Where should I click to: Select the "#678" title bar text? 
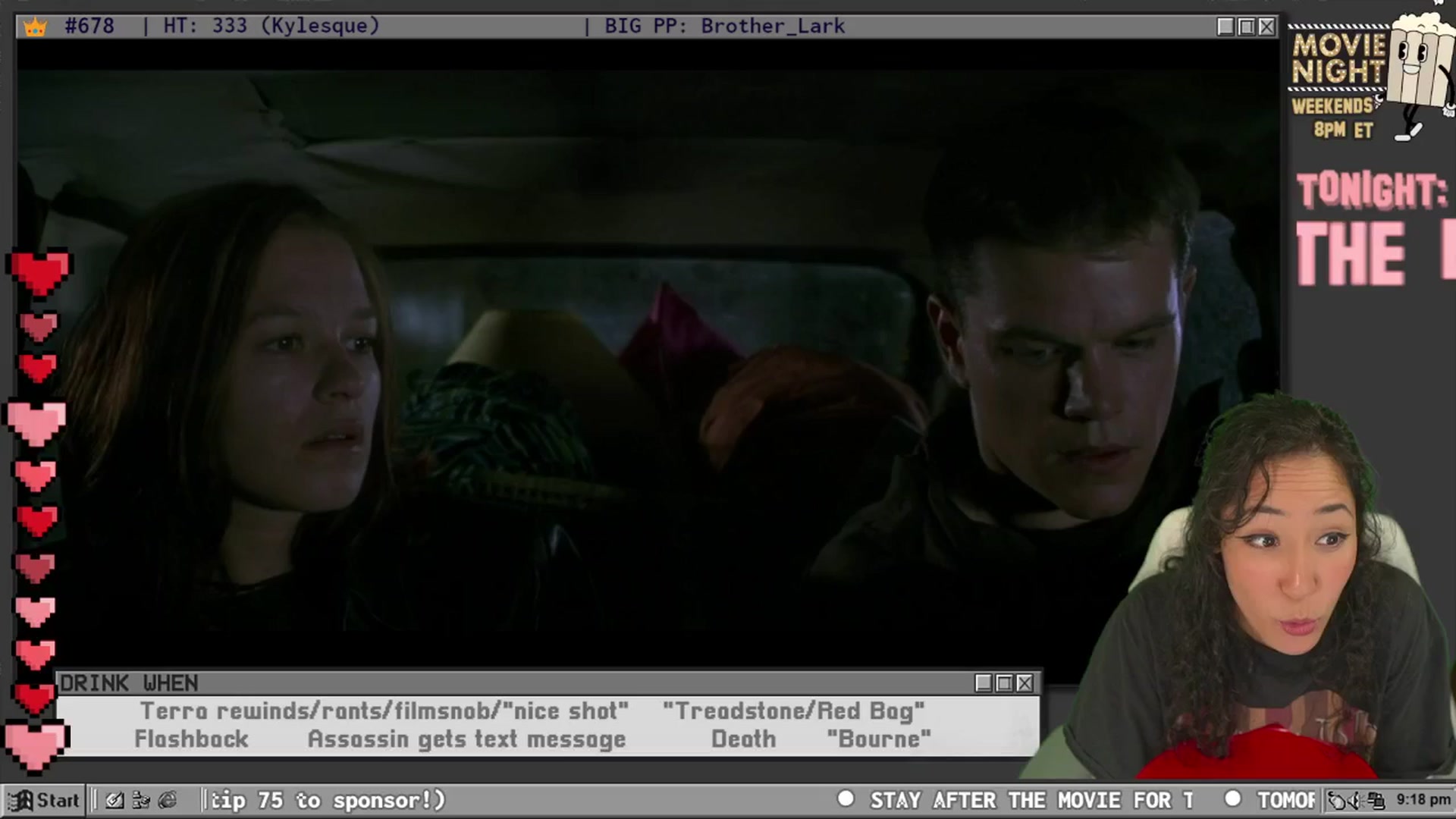(89, 26)
